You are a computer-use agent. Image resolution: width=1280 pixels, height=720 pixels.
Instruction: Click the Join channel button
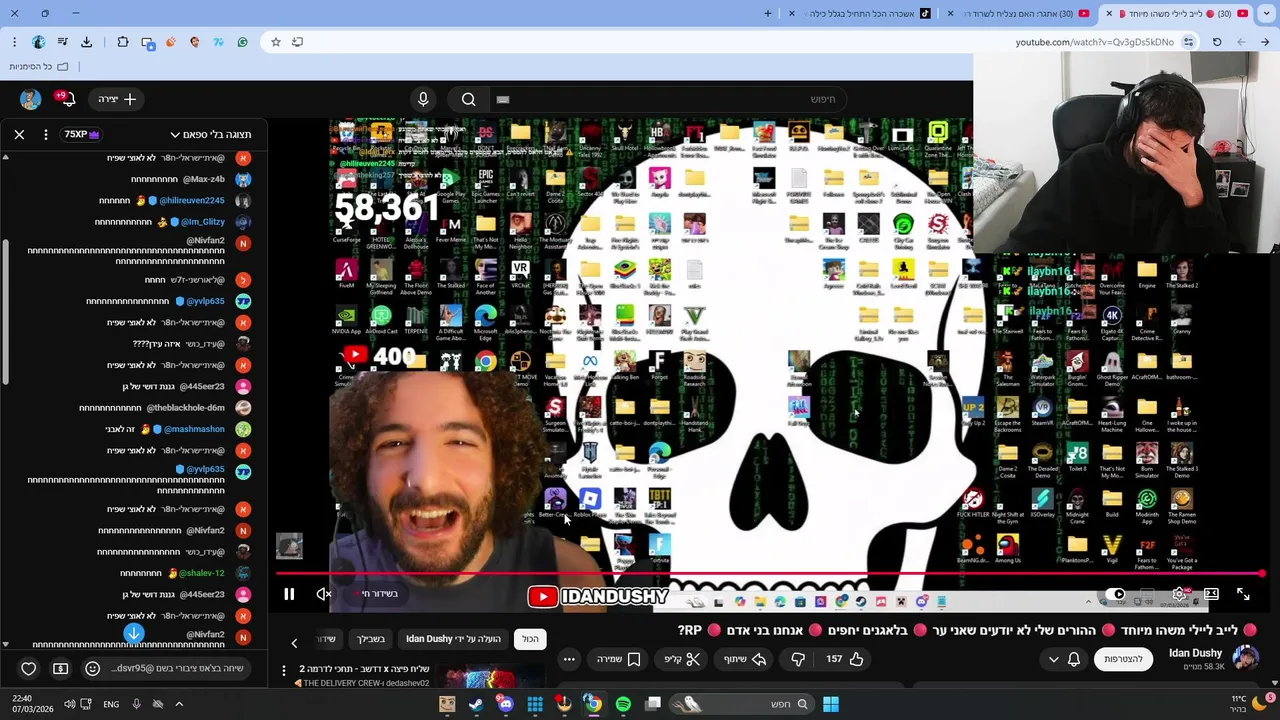[1123, 659]
